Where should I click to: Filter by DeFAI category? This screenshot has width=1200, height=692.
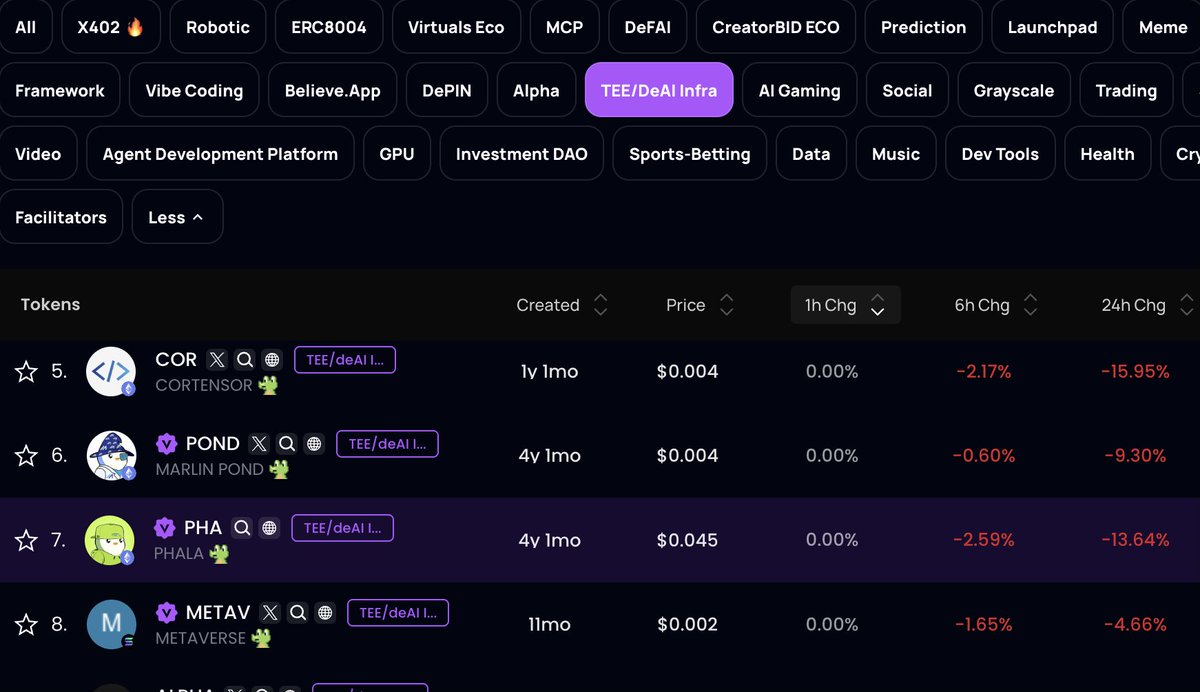pos(648,27)
